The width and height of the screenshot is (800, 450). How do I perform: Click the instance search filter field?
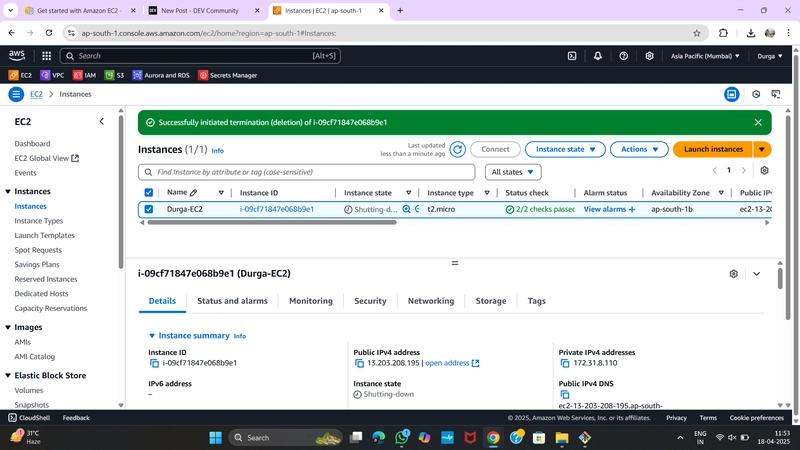(x=307, y=172)
